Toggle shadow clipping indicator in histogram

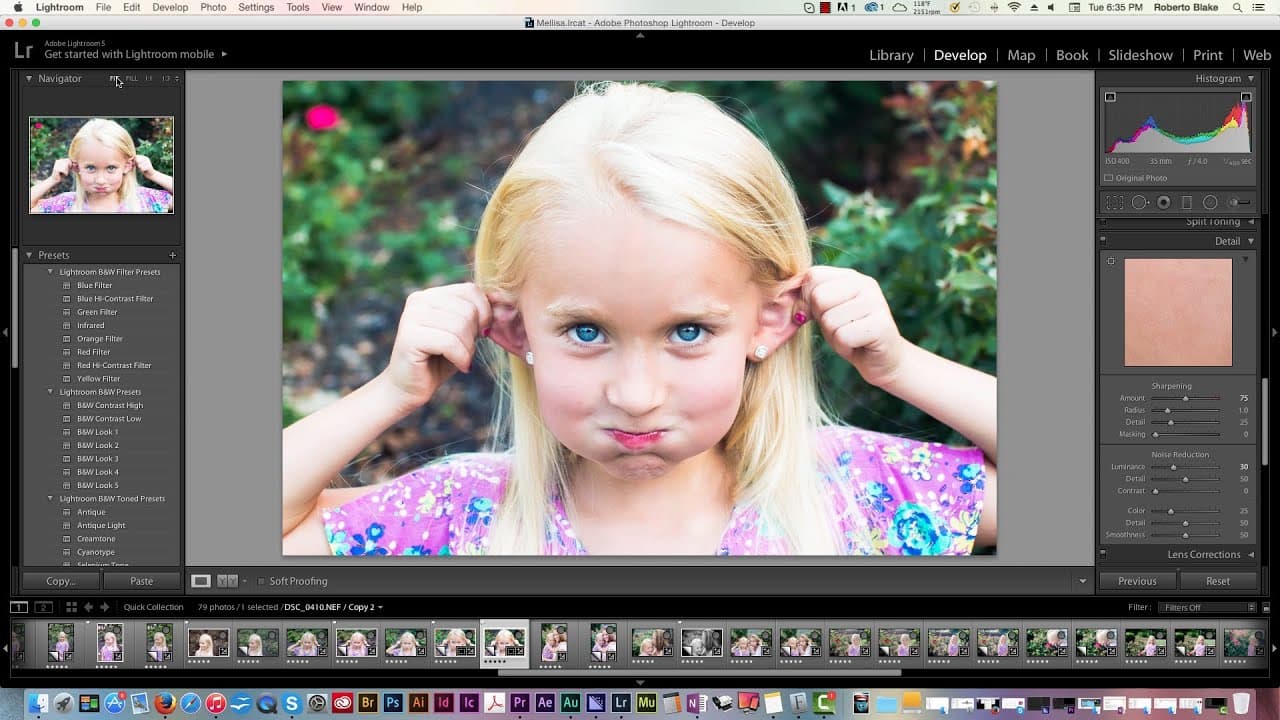[x=1110, y=97]
